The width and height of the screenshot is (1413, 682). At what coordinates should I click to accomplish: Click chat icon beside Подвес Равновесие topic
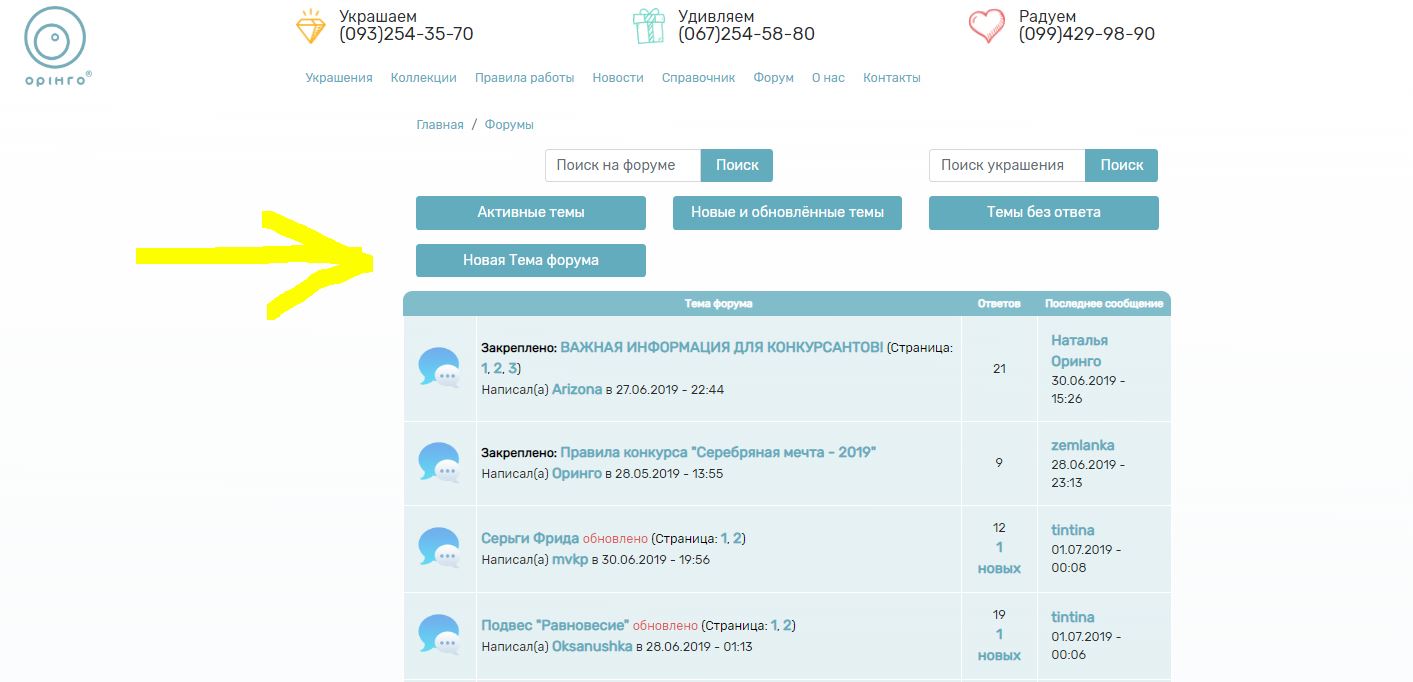[x=439, y=635]
